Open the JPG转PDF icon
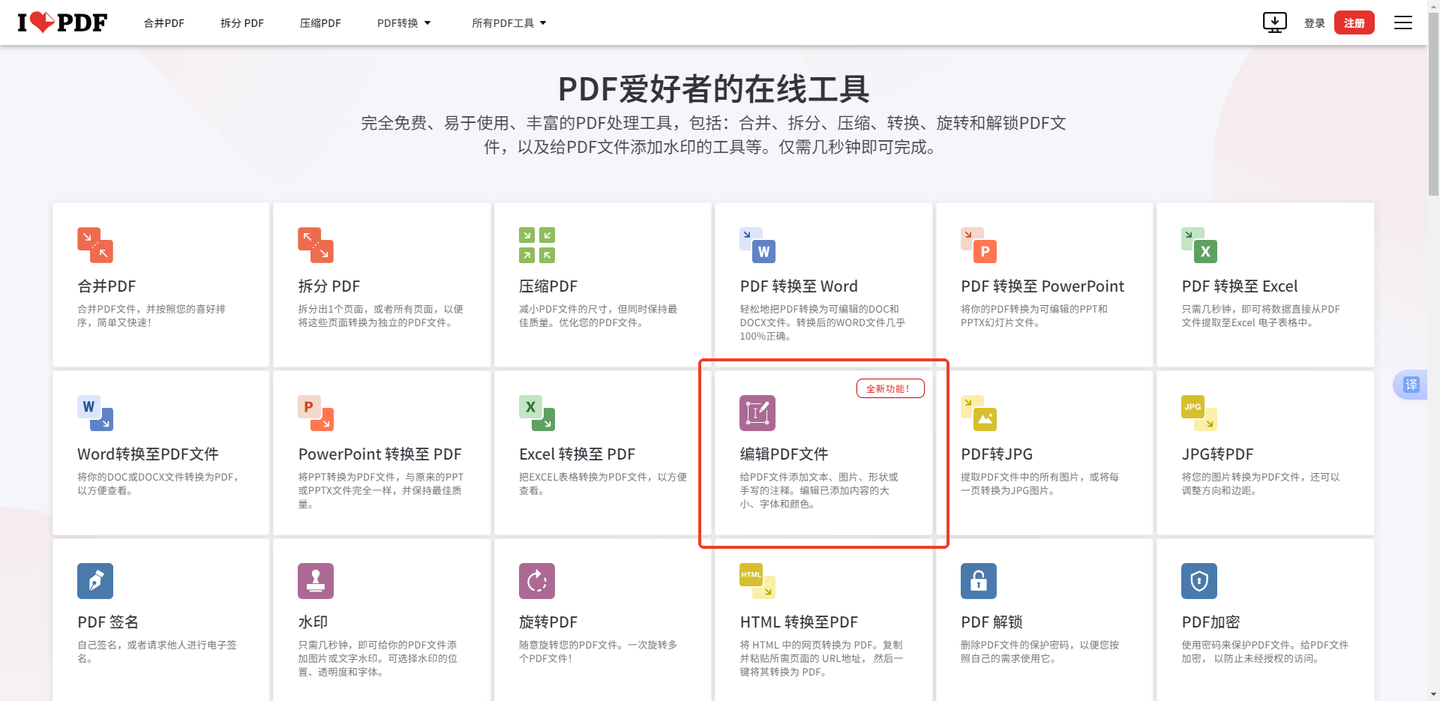Screen dimensions: 1440x701 (1200, 413)
